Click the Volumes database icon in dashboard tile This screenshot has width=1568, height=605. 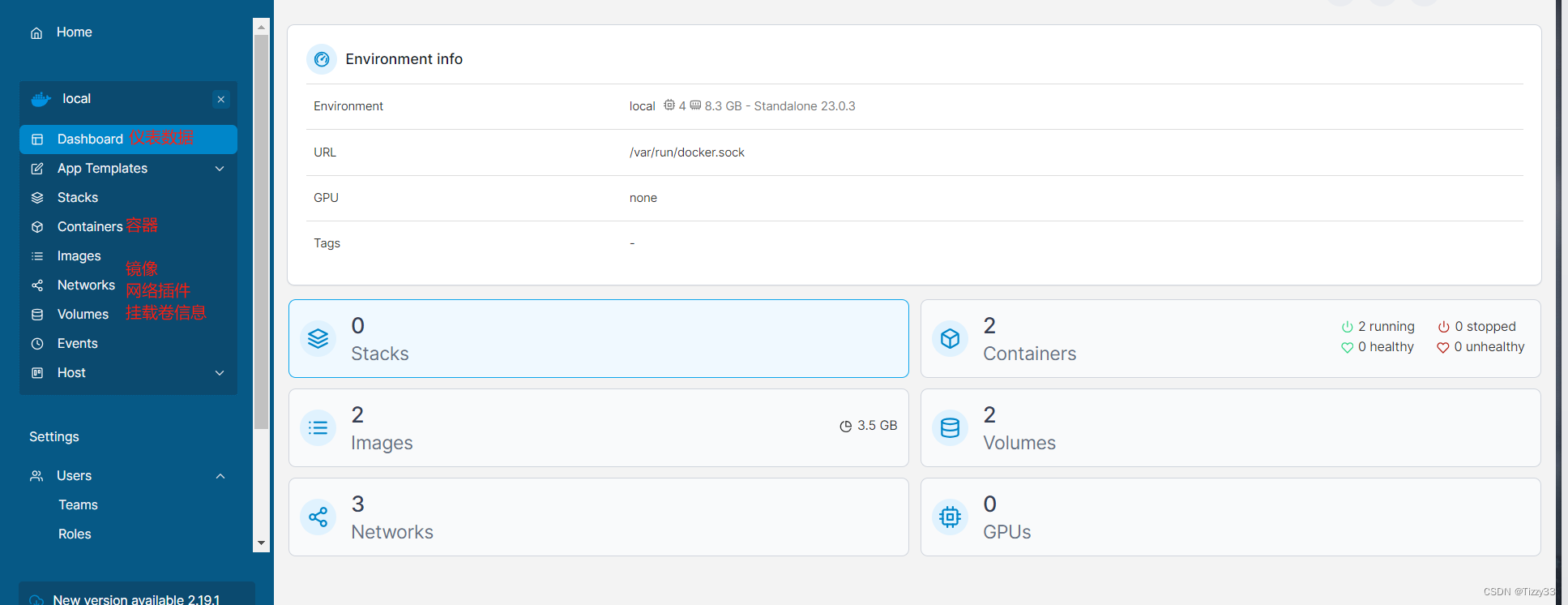(951, 427)
